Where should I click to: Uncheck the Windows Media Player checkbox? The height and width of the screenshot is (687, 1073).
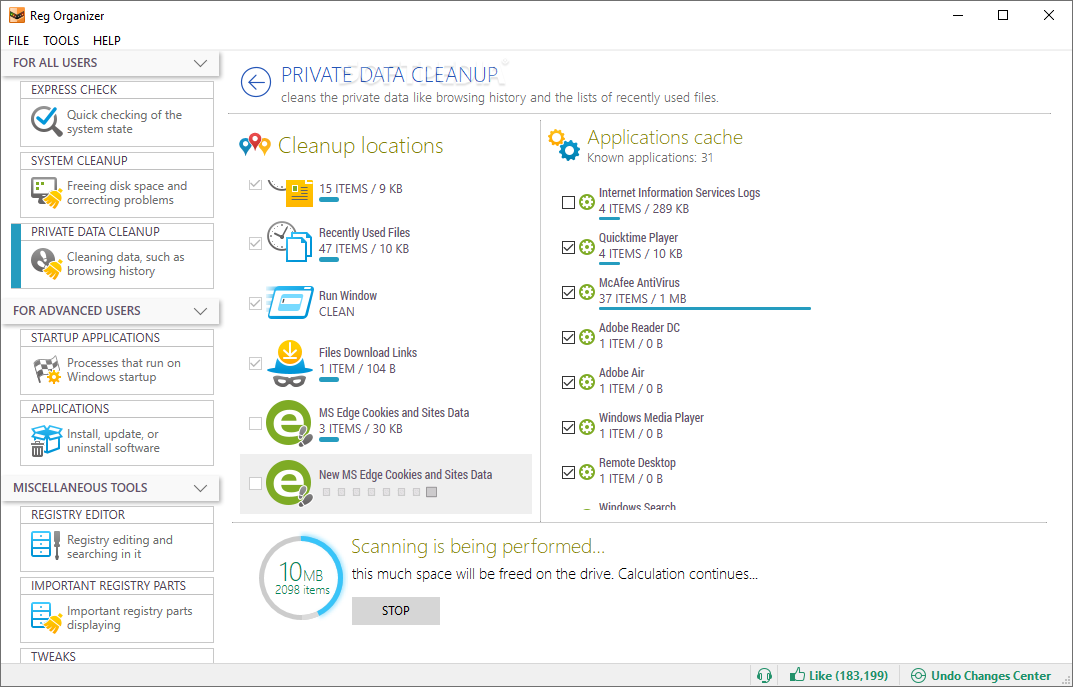point(568,428)
